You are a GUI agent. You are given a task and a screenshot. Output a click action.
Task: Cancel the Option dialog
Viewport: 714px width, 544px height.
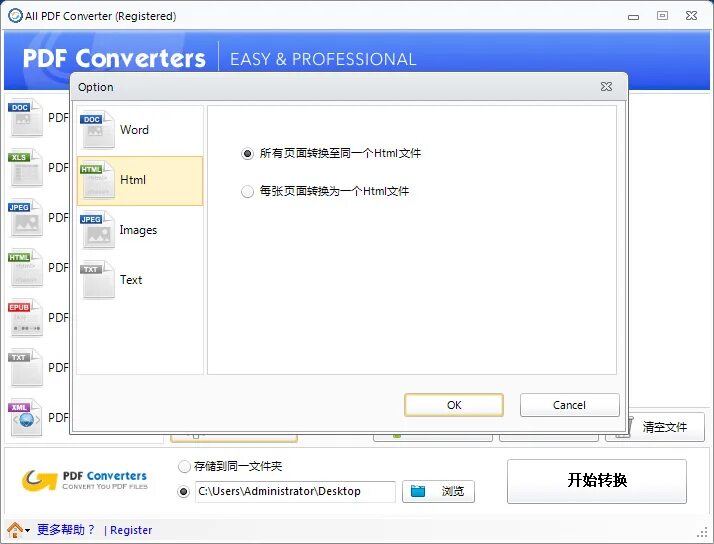570,405
